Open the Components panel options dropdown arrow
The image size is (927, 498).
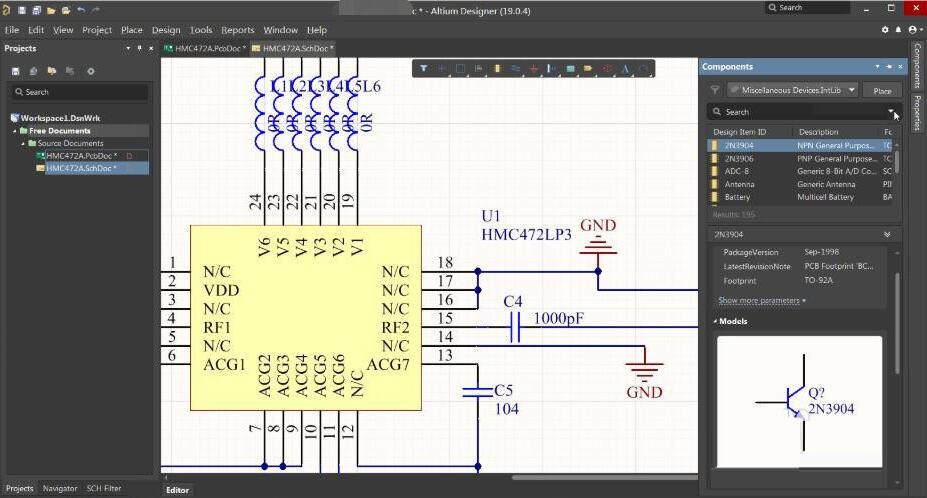[877, 67]
